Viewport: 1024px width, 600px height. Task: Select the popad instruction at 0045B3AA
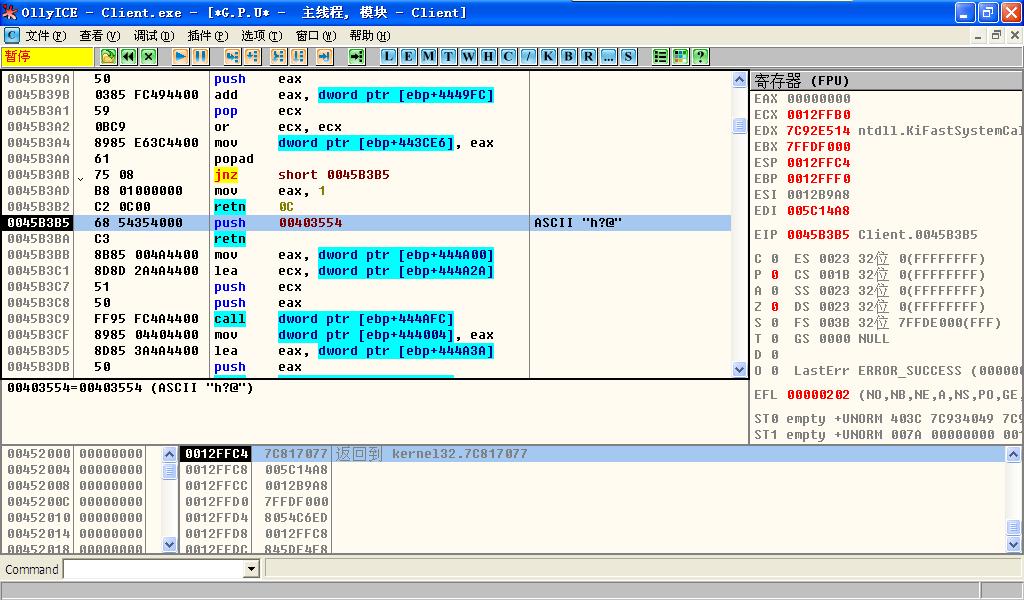[366, 159]
